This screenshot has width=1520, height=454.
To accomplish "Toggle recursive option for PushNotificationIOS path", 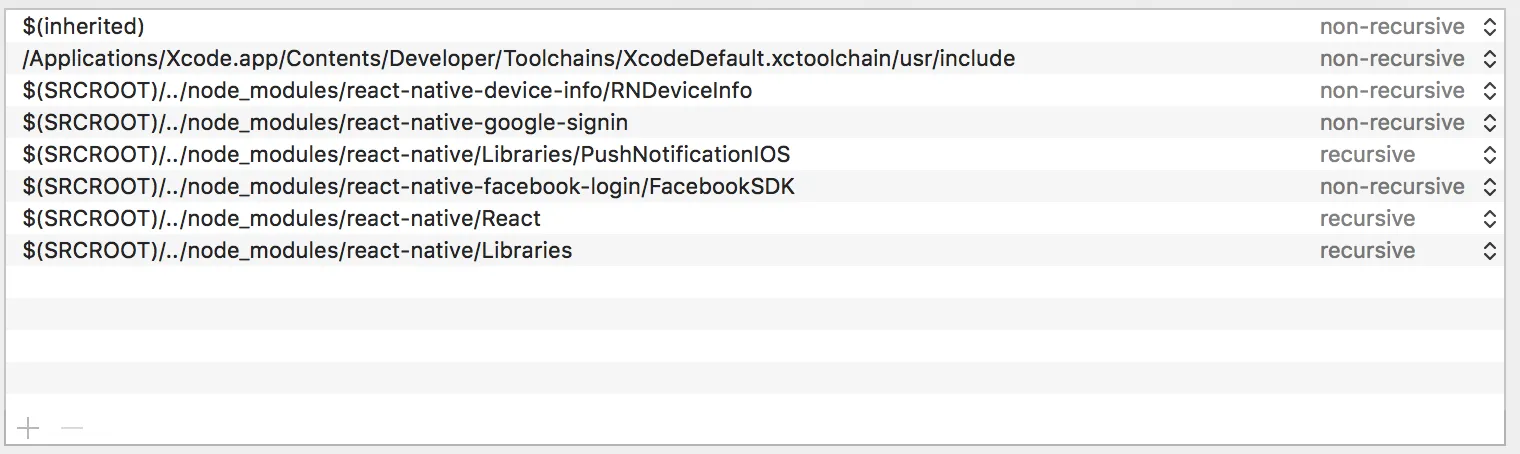I will pyautogui.click(x=1489, y=155).
